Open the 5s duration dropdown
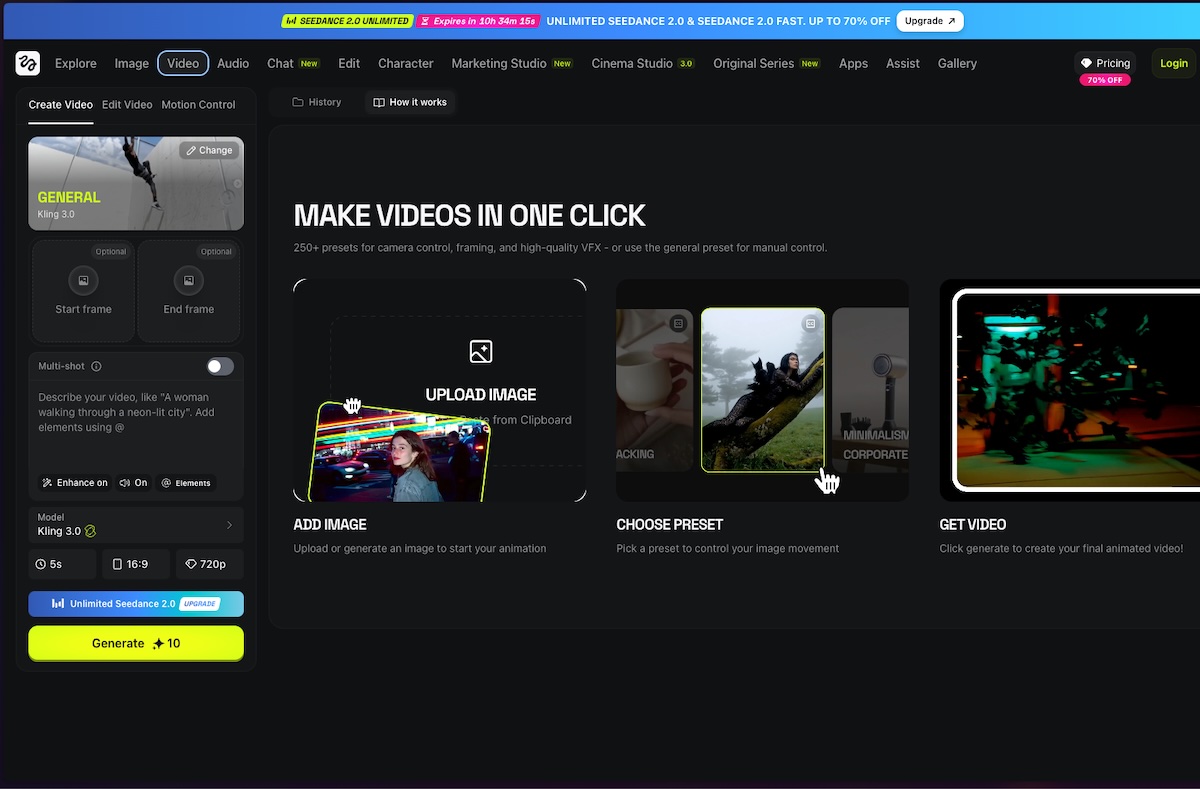Screen dimensions: 1200x789 coord(62,564)
